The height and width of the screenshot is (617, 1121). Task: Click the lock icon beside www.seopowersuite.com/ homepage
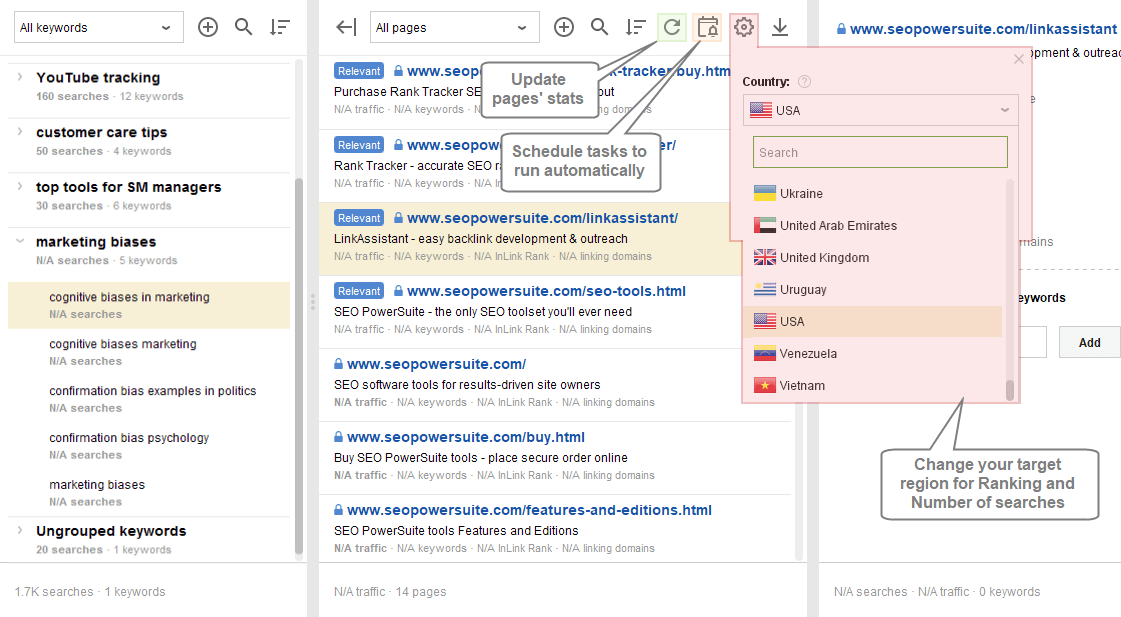[x=338, y=364]
